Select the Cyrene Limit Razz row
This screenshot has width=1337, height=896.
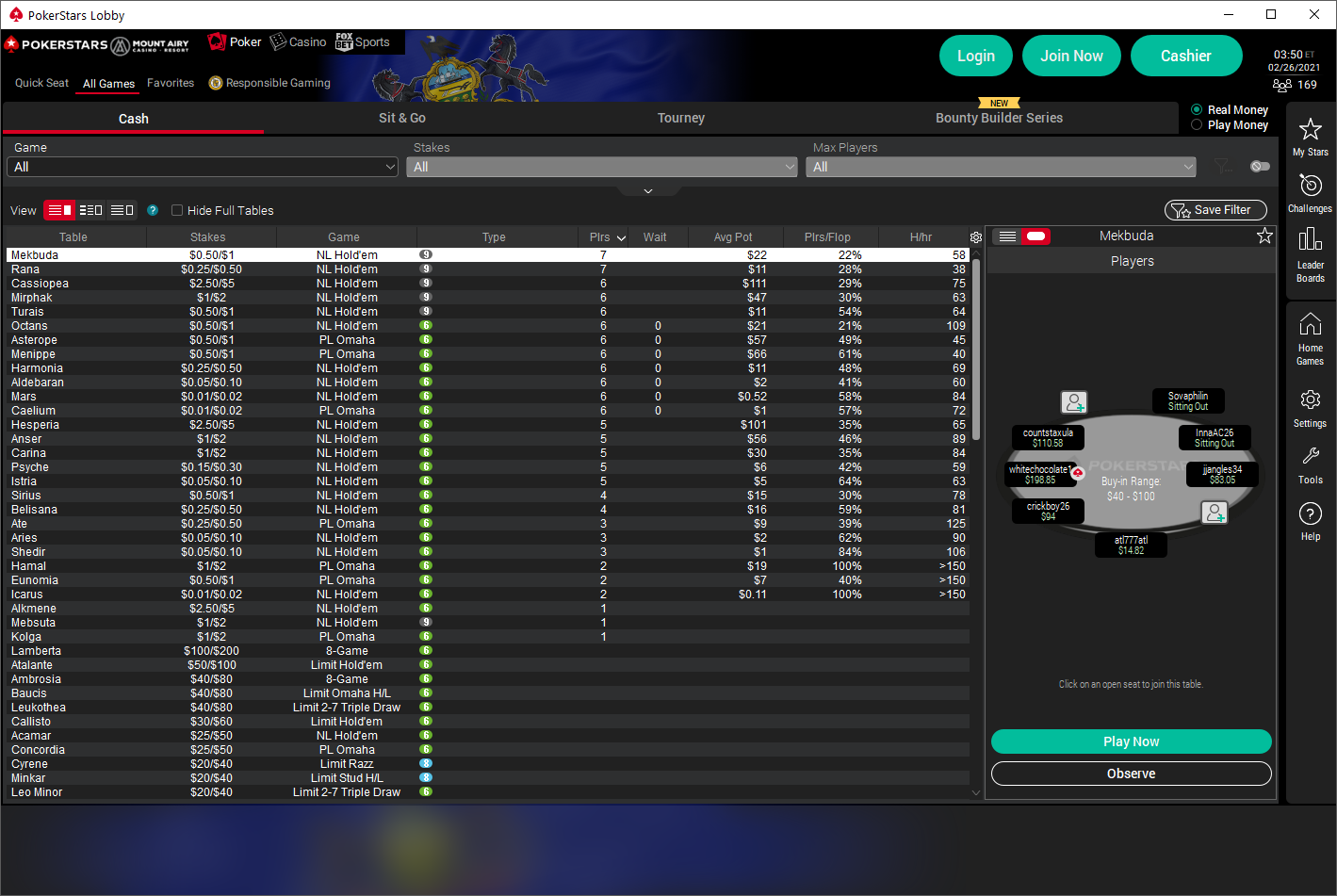[x=487, y=764]
